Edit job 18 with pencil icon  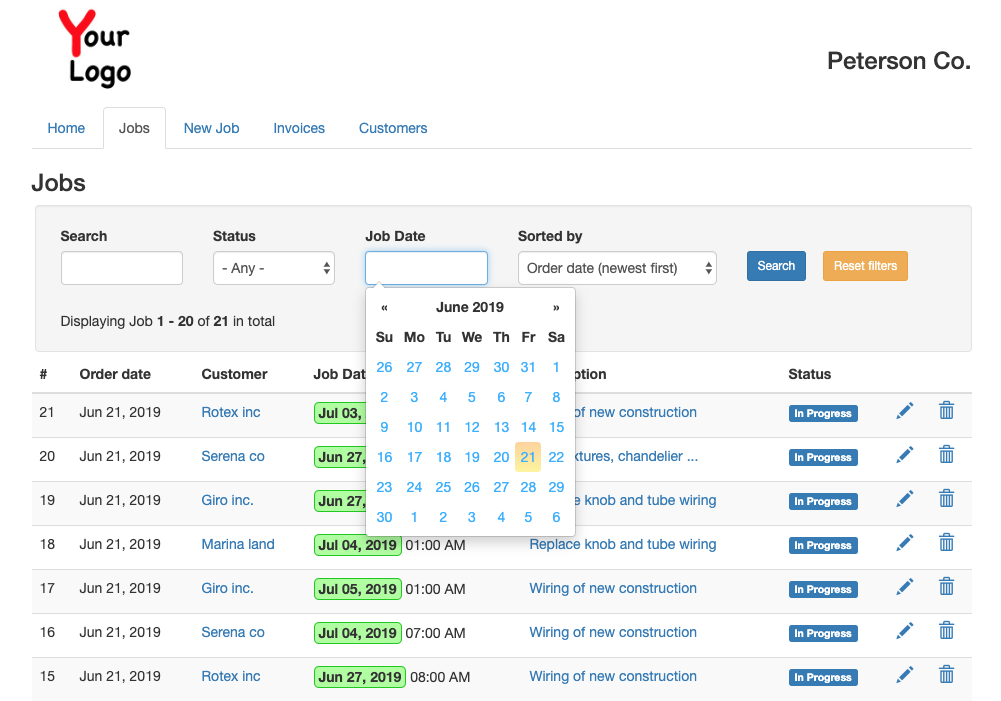pyautogui.click(x=905, y=543)
